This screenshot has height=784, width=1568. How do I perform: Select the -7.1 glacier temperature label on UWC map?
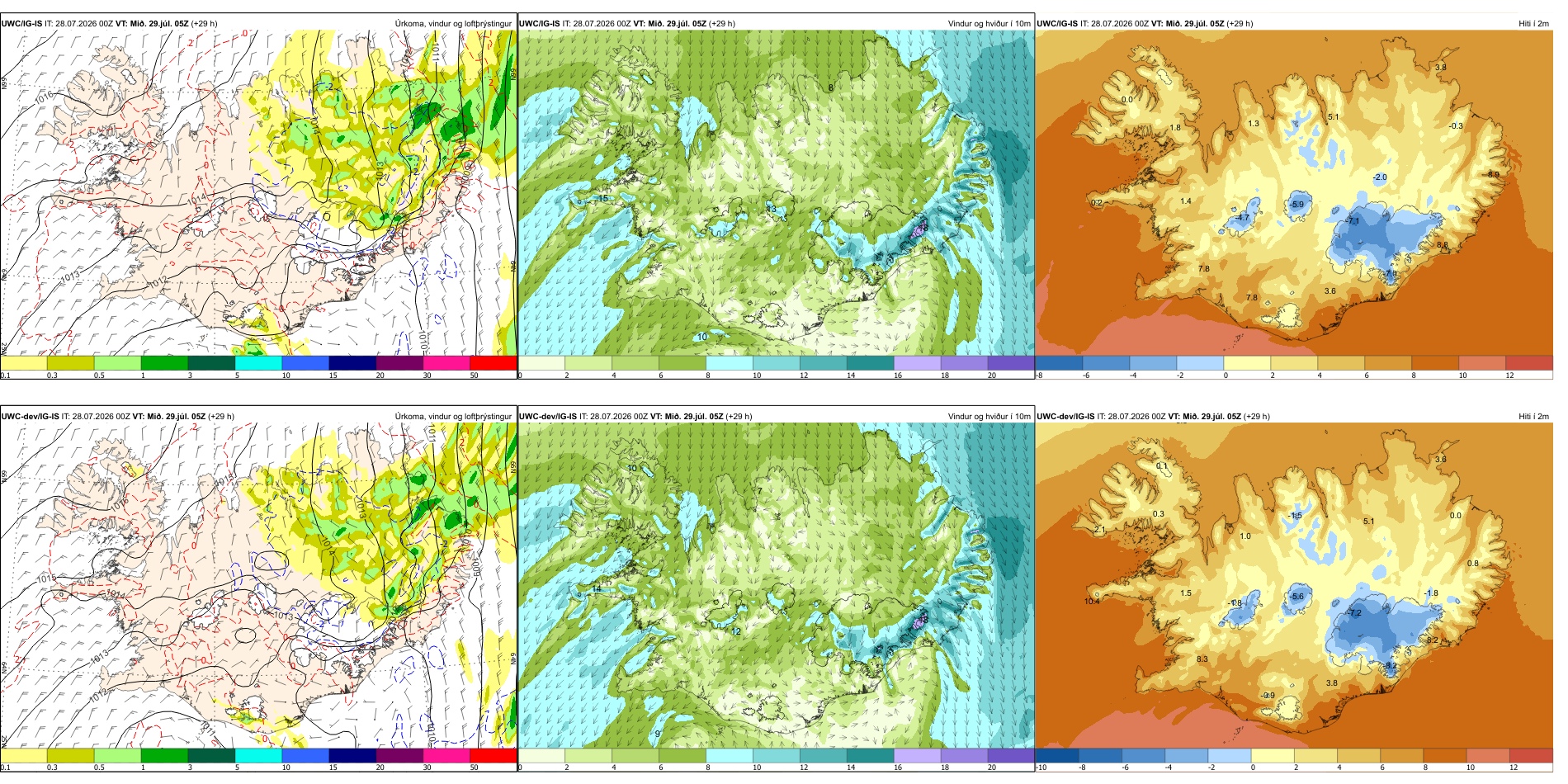tap(1353, 221)
